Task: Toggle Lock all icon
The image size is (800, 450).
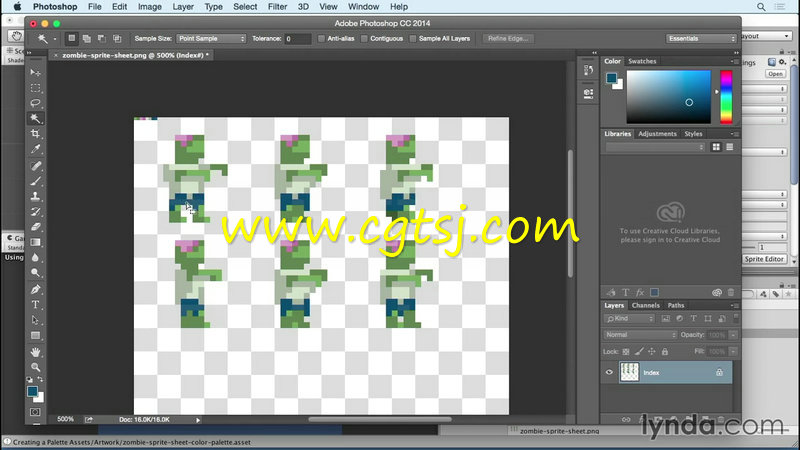Action: [x=665, y=352]
